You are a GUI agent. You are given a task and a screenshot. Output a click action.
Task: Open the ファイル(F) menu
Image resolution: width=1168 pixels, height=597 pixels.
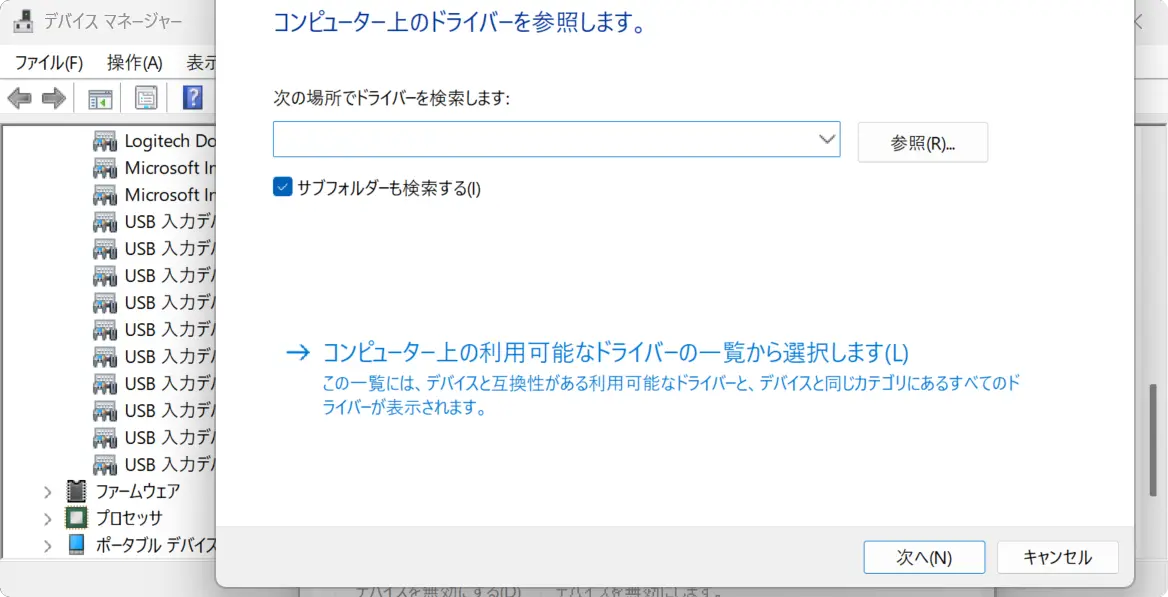[48, 63]
